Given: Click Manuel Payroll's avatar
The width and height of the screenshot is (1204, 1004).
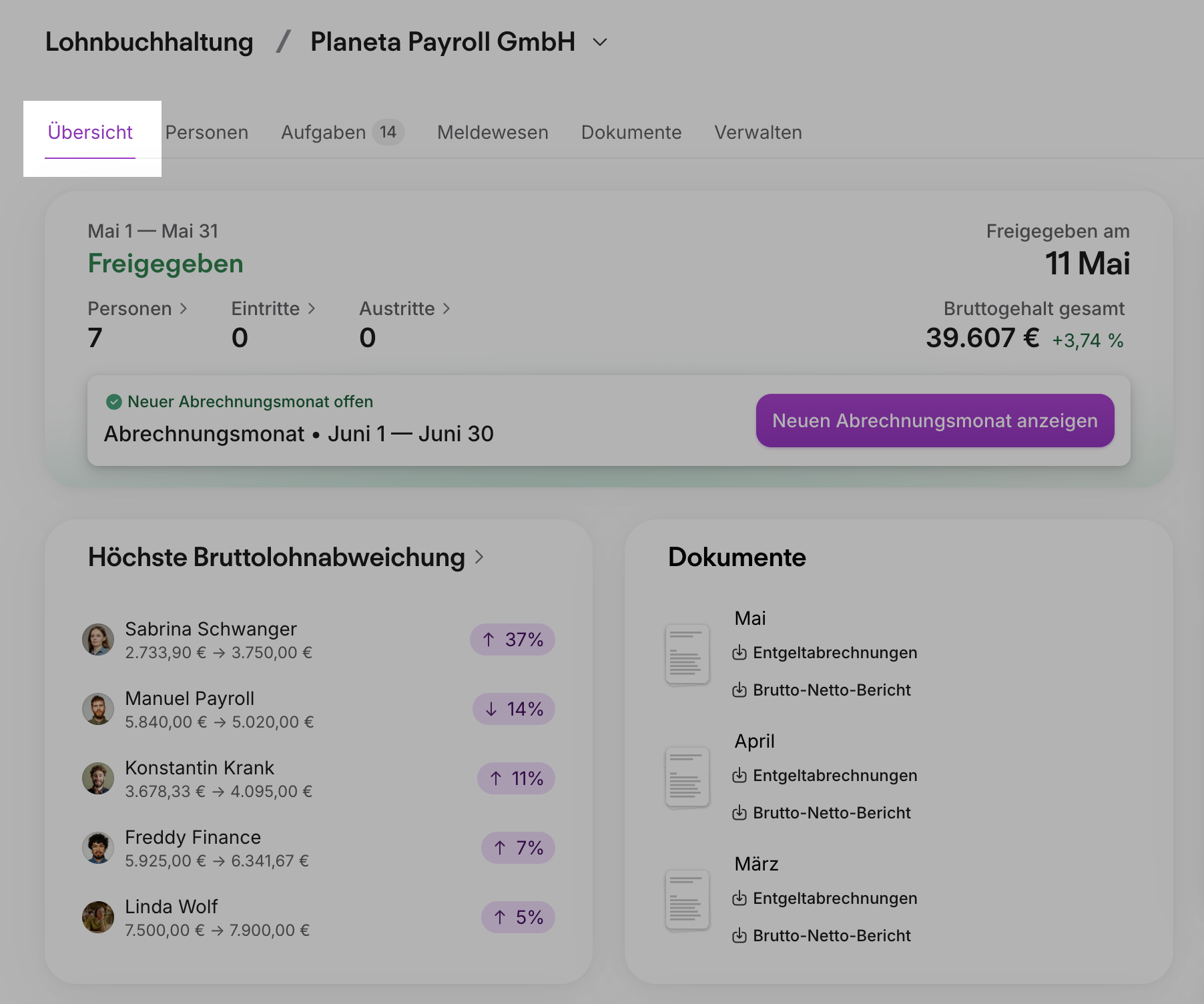Looking at the screenshot, I should (x=98, y=709).
